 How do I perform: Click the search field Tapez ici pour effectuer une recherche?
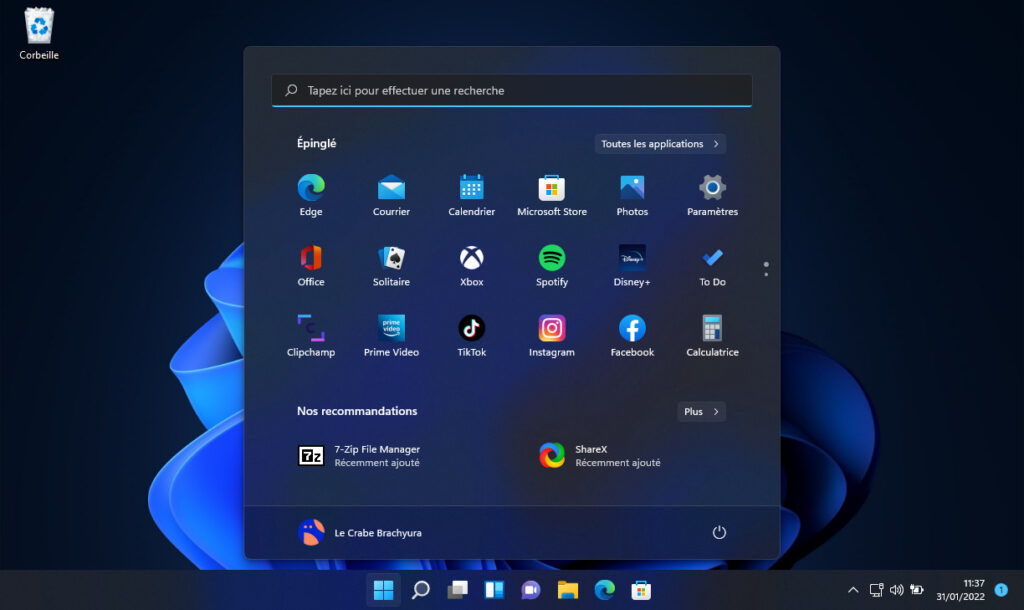coord(512,90)
